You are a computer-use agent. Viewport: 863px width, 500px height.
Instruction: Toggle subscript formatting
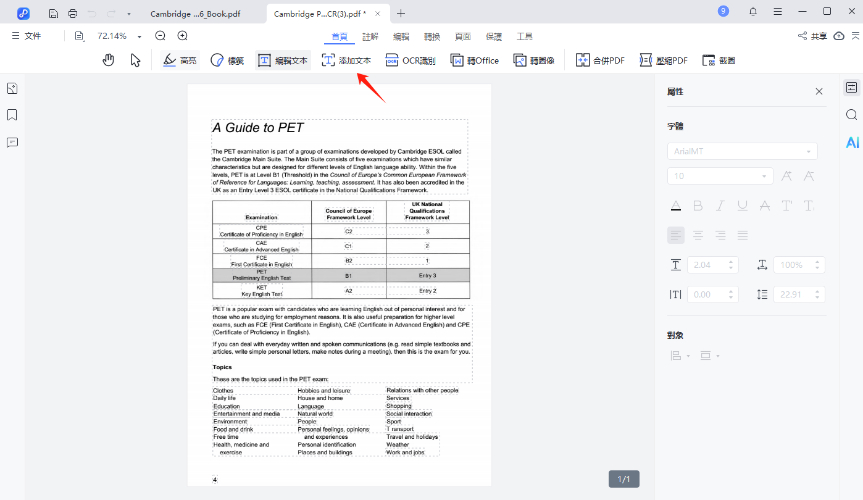point(809,206)
